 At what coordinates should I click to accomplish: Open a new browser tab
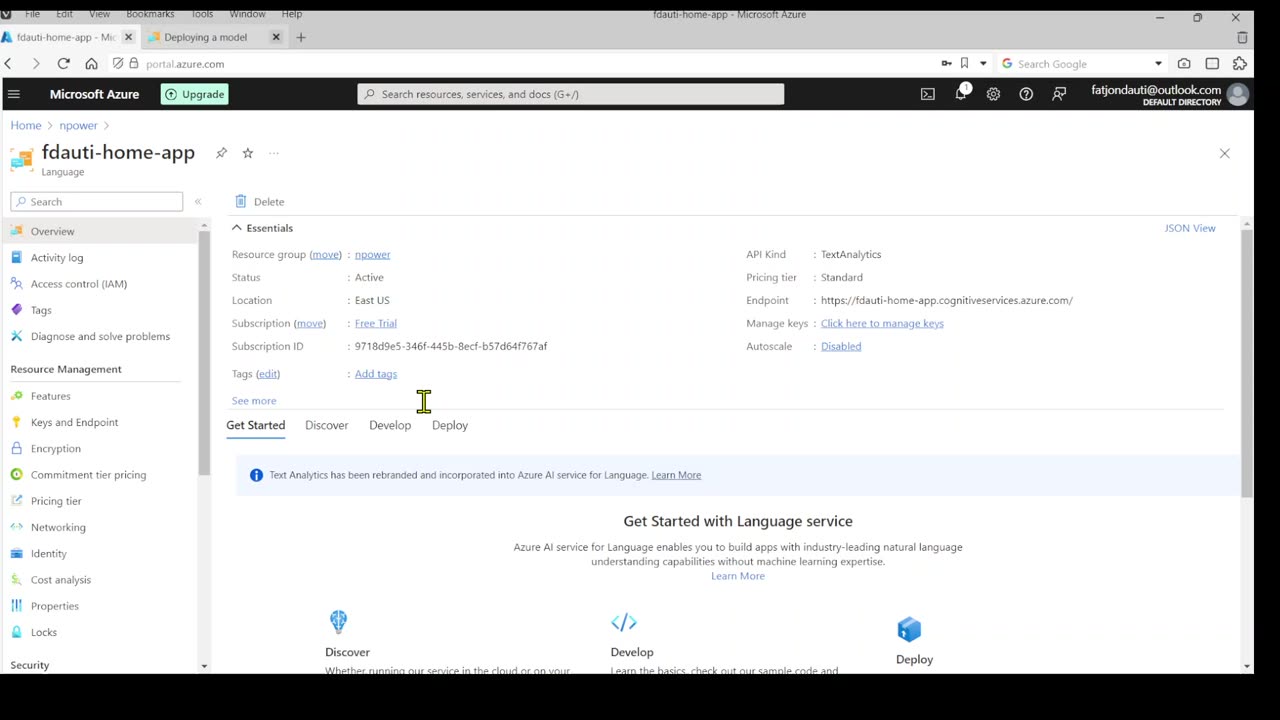tap(301, 37)
